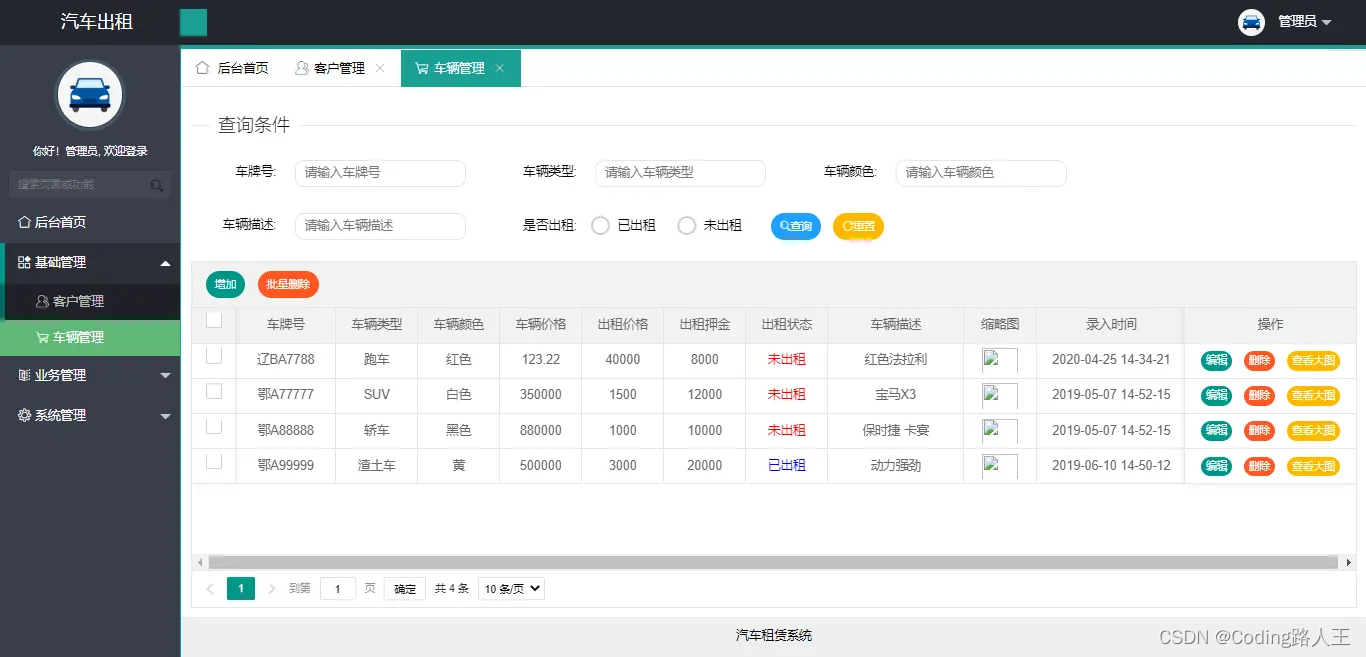The width and height of the screenshot is (1366, 657).
Task: Click the thumbnail image for 鄂A77777
Action: (1000, 396)
